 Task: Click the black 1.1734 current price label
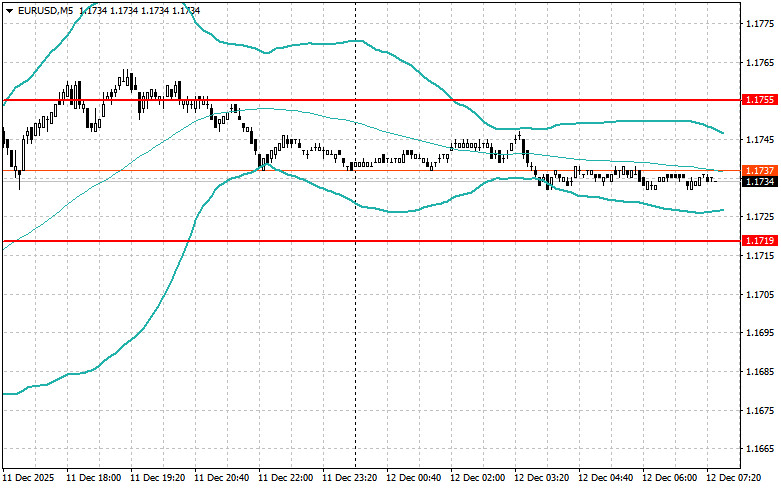coord(760,182)
